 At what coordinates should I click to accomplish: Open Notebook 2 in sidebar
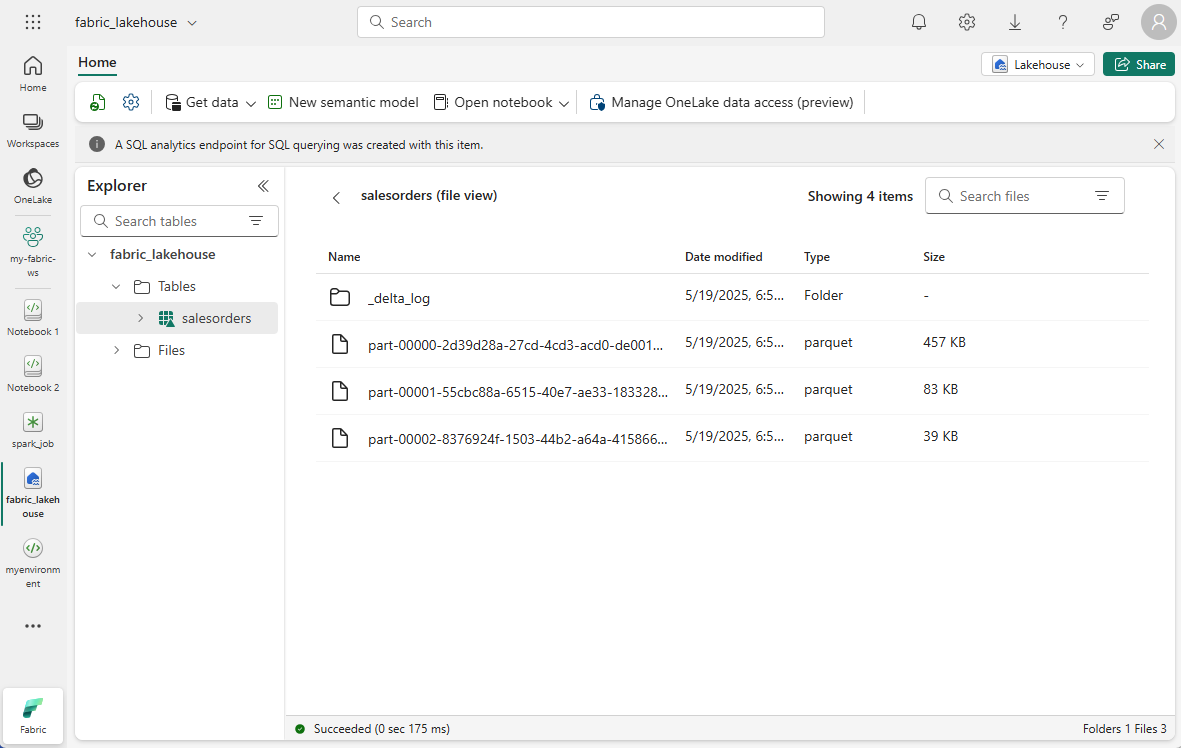coord(32,374)
